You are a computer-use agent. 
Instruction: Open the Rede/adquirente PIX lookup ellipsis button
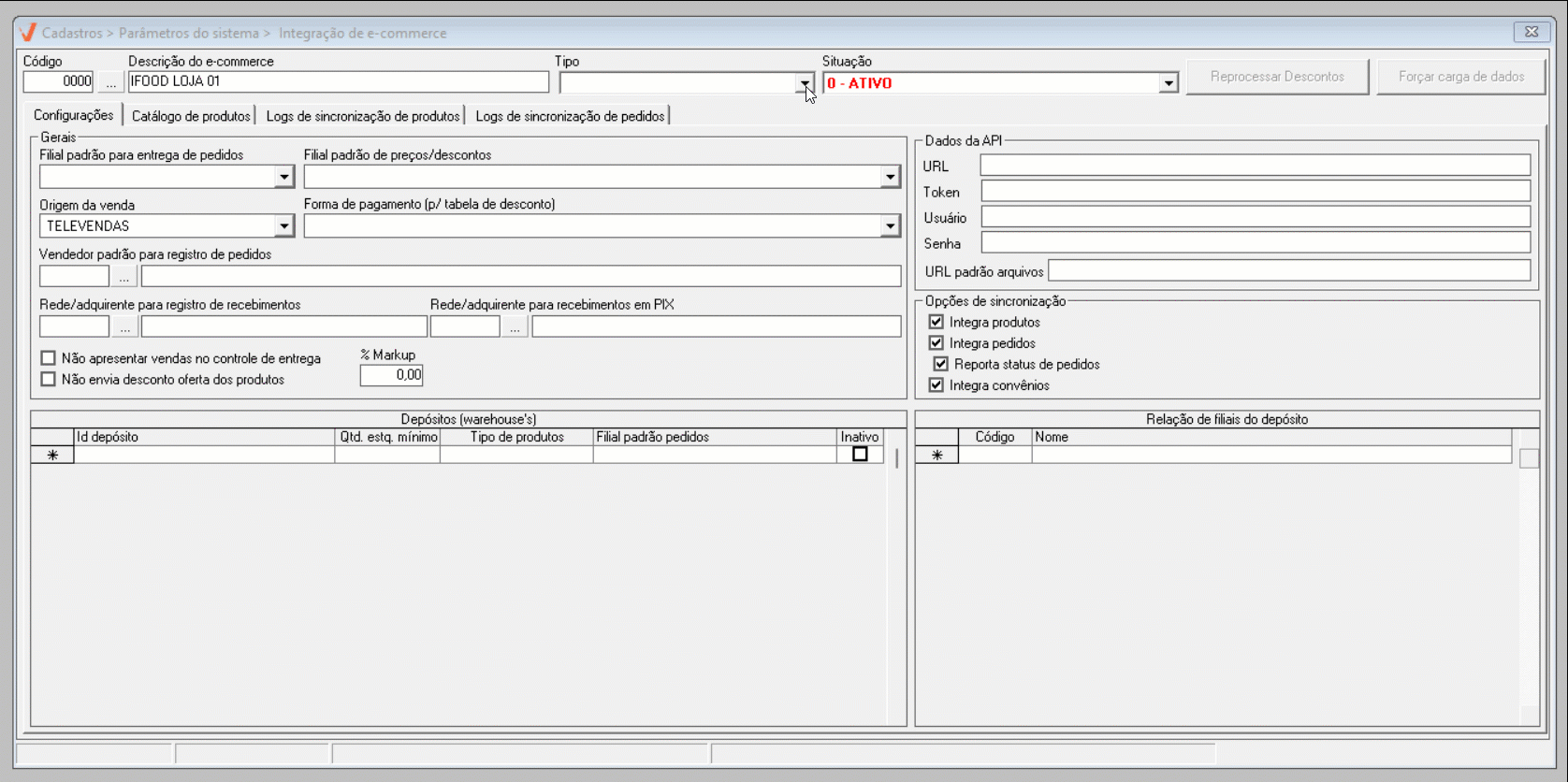tap(515, 326)
